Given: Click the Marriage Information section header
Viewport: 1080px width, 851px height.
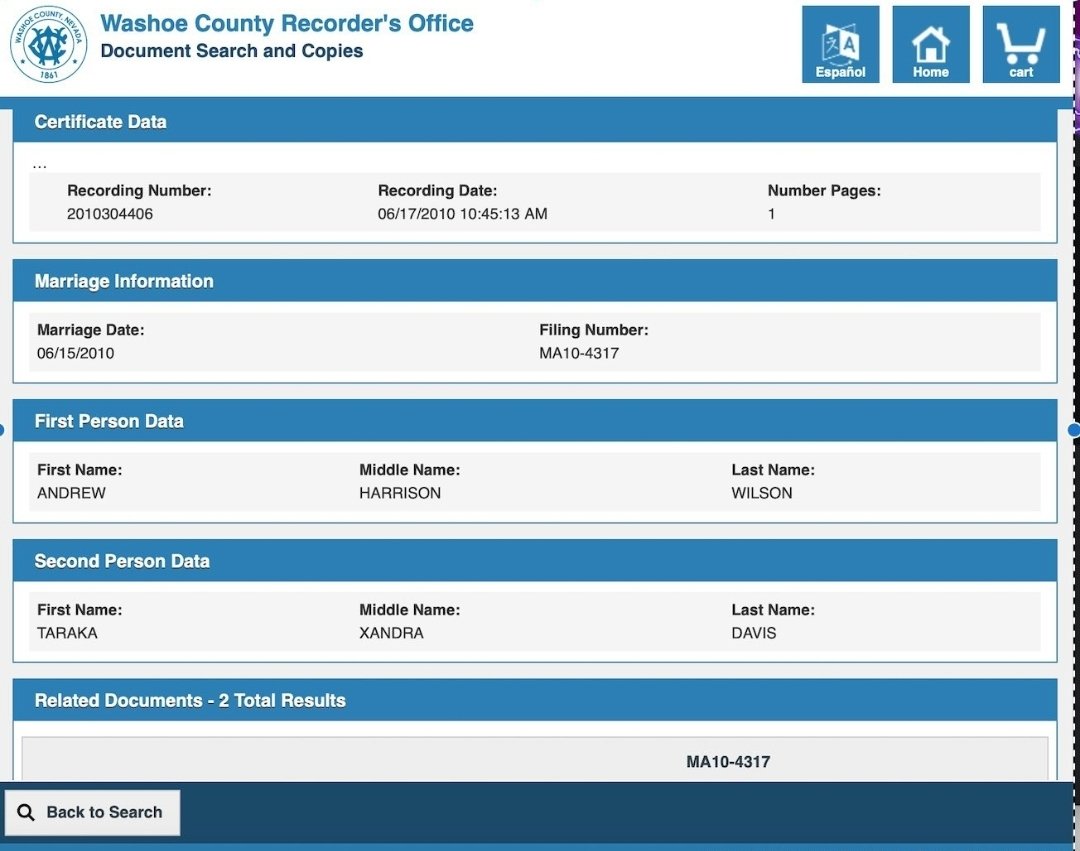Looking at the screenshot, I should point(534,281).
